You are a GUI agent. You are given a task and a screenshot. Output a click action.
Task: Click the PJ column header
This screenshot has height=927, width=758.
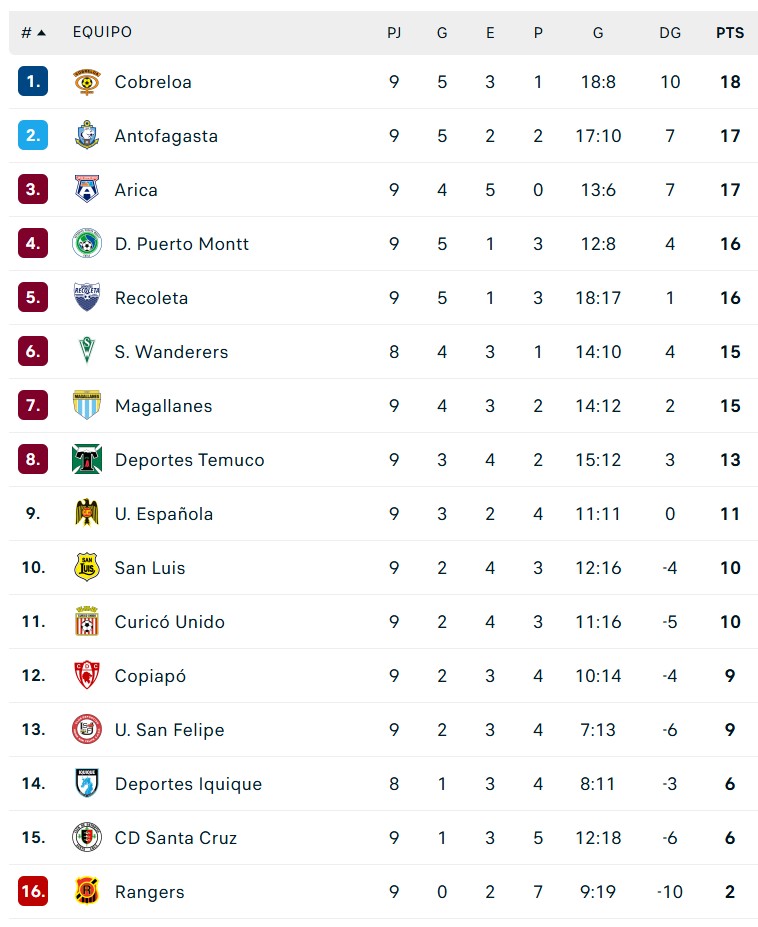[394, 33]
